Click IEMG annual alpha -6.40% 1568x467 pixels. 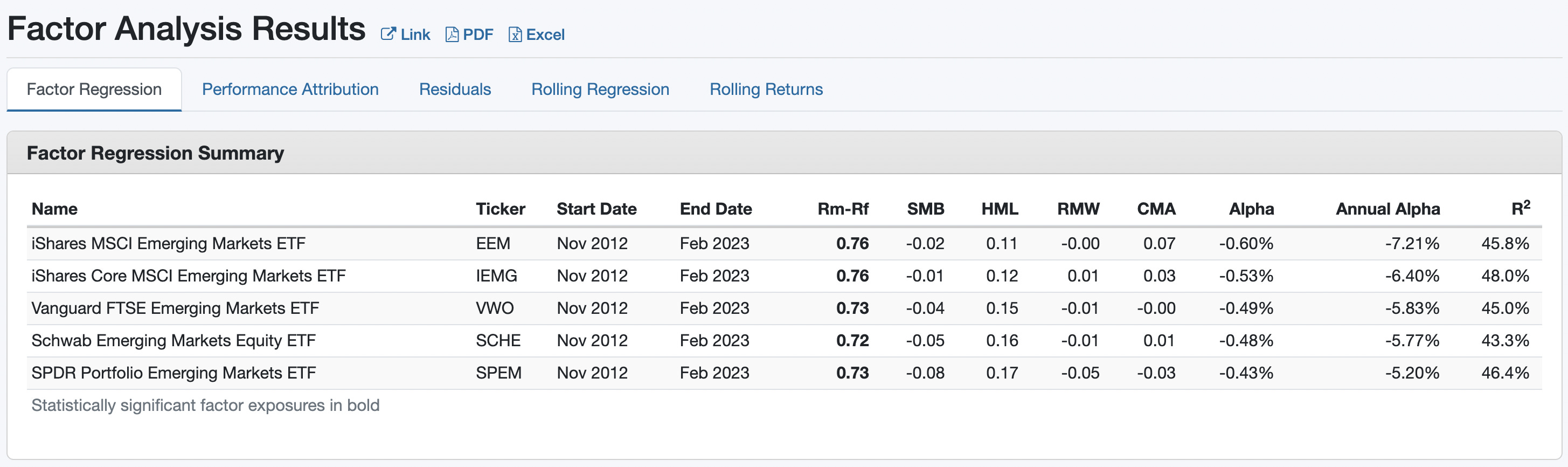point(1412,276)
